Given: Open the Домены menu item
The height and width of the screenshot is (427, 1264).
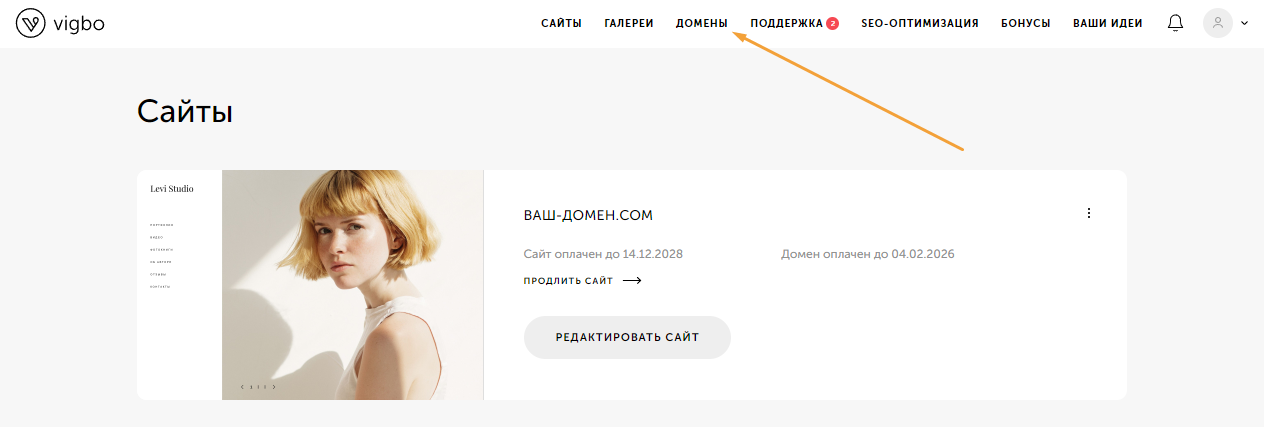Looking at the screenshot, I should coord(702,23).
